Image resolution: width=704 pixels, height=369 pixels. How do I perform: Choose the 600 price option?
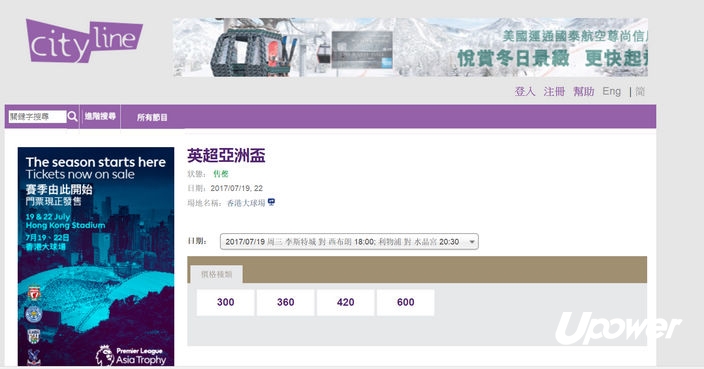(x=405, y=302)
